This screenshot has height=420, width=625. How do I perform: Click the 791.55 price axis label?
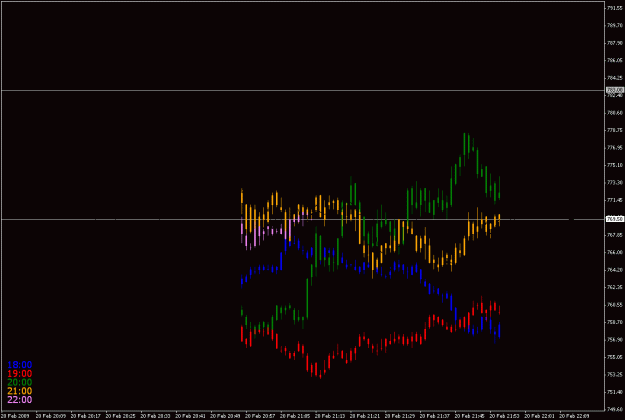615,8
